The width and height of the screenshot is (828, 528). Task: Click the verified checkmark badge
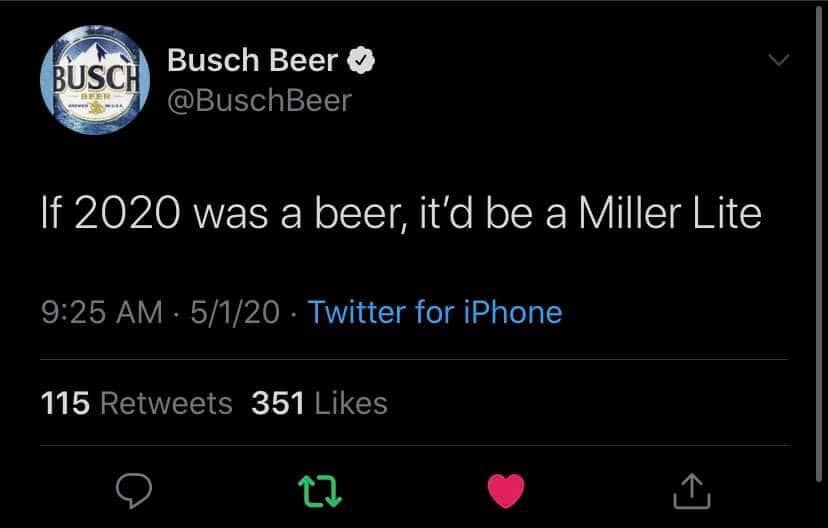tap(361, 61)
